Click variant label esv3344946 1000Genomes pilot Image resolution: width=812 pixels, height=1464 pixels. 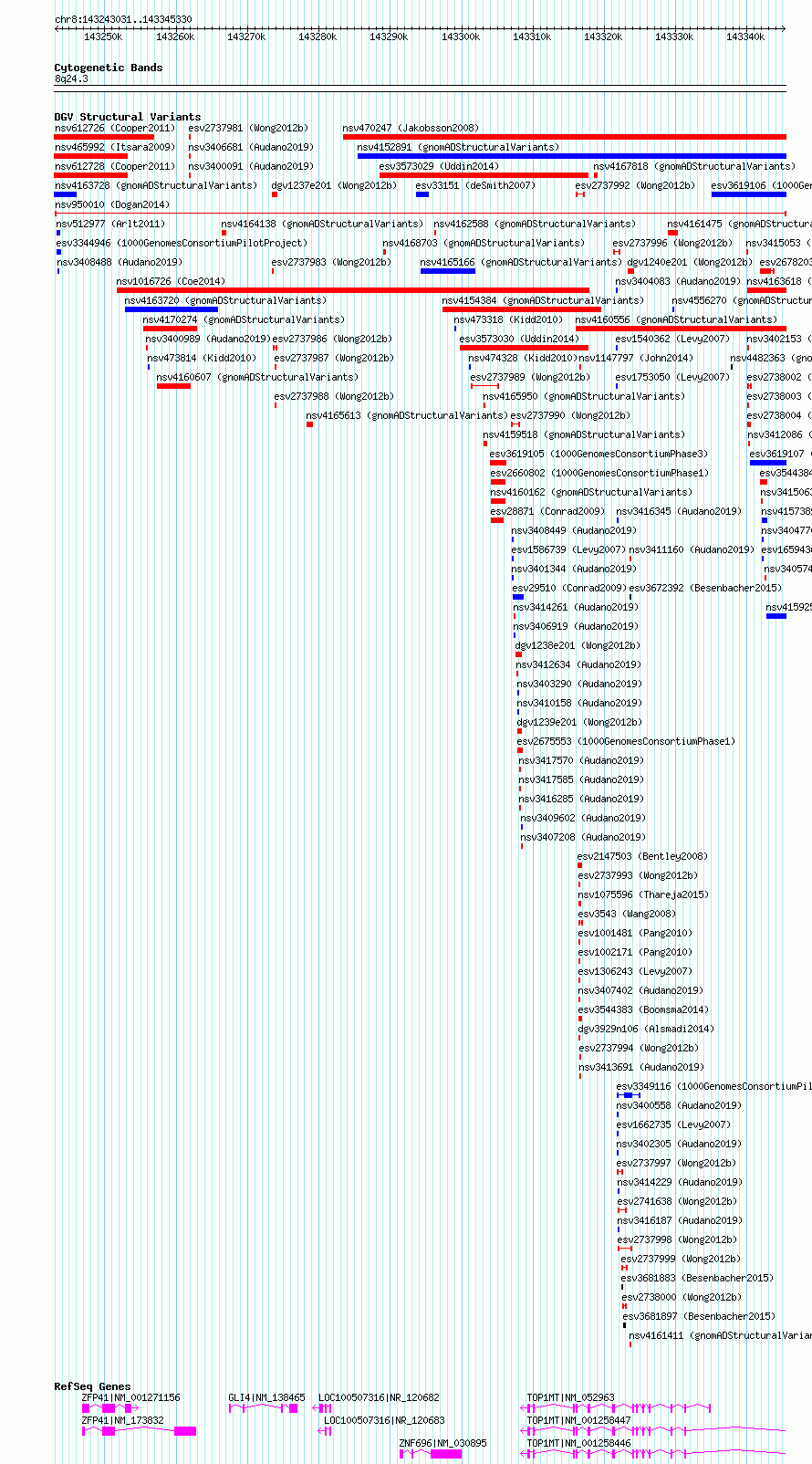point(182,243)
